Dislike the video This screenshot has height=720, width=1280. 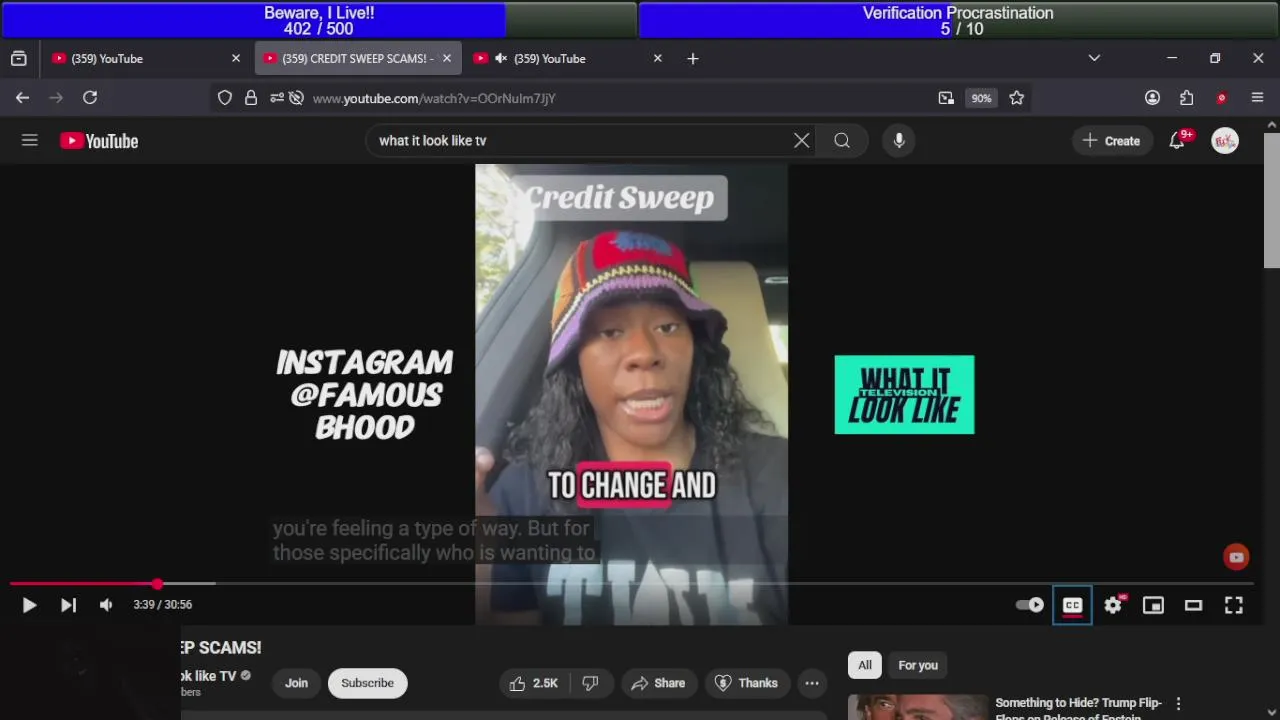[590, 683]
